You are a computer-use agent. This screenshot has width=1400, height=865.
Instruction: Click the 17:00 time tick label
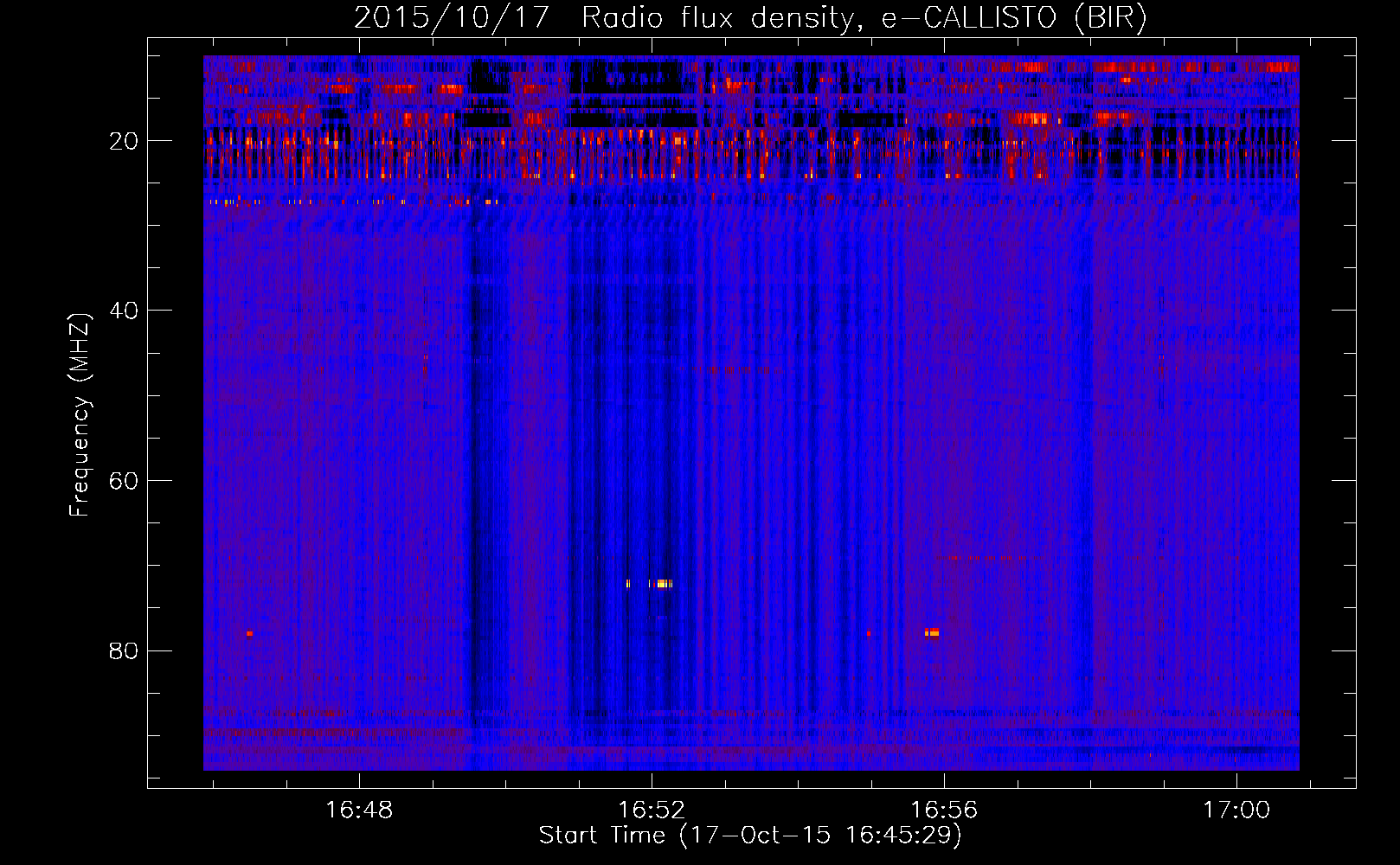(1236, 810)
